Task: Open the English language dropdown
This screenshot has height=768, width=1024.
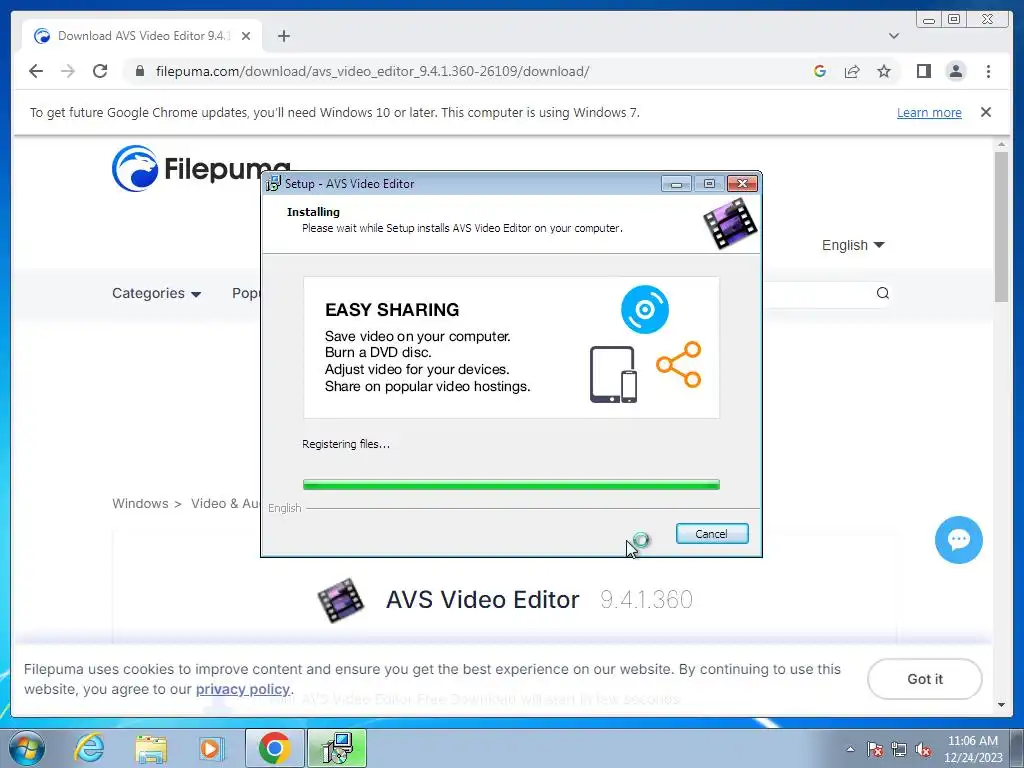Action: [x=853, y=245]
